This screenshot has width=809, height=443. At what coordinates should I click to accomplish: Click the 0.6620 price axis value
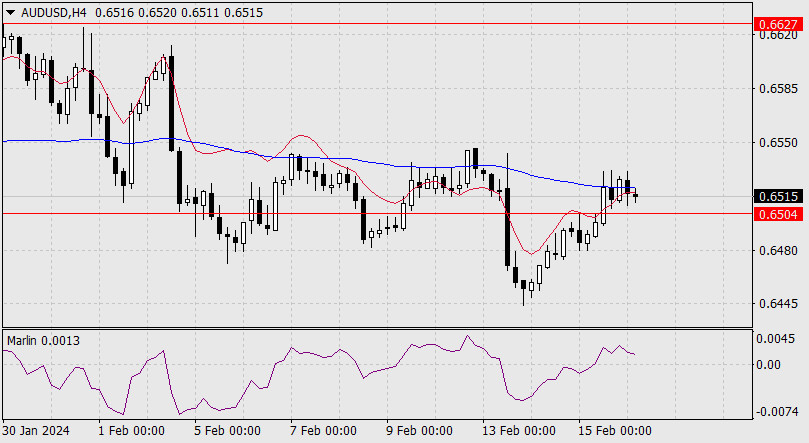(x=779, y=35)
